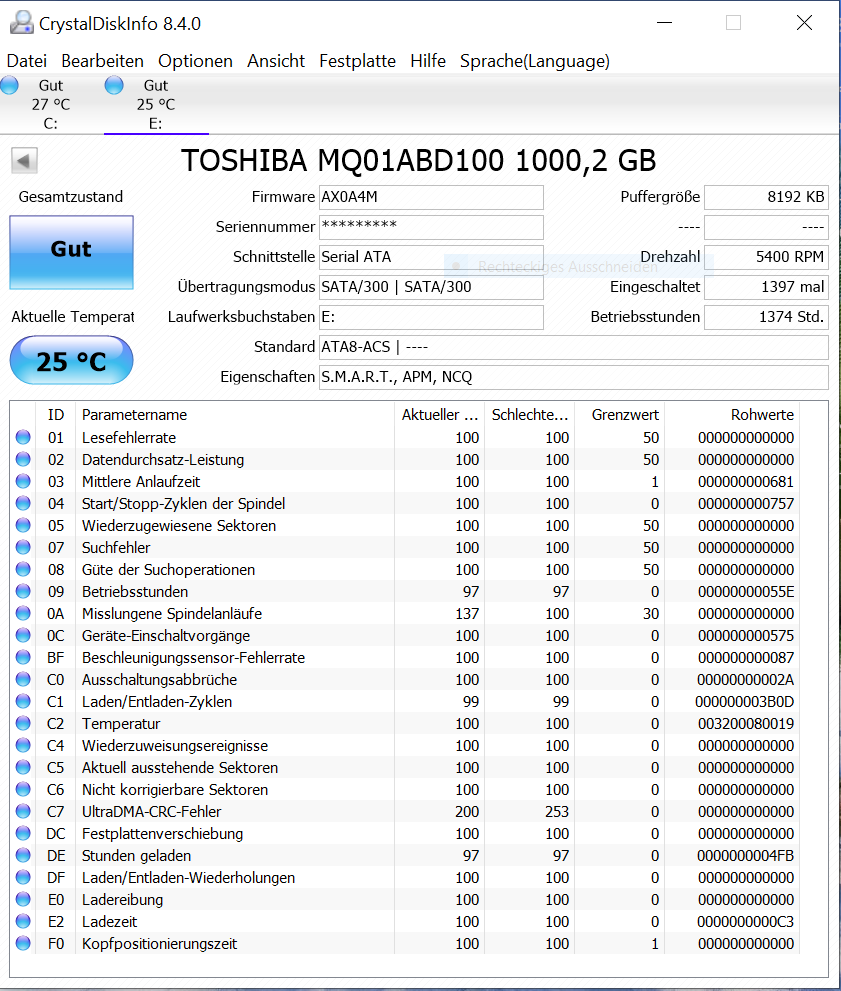Click status icon of Beschleunigungssensor-Fehlerrate row

click(23, 657)
